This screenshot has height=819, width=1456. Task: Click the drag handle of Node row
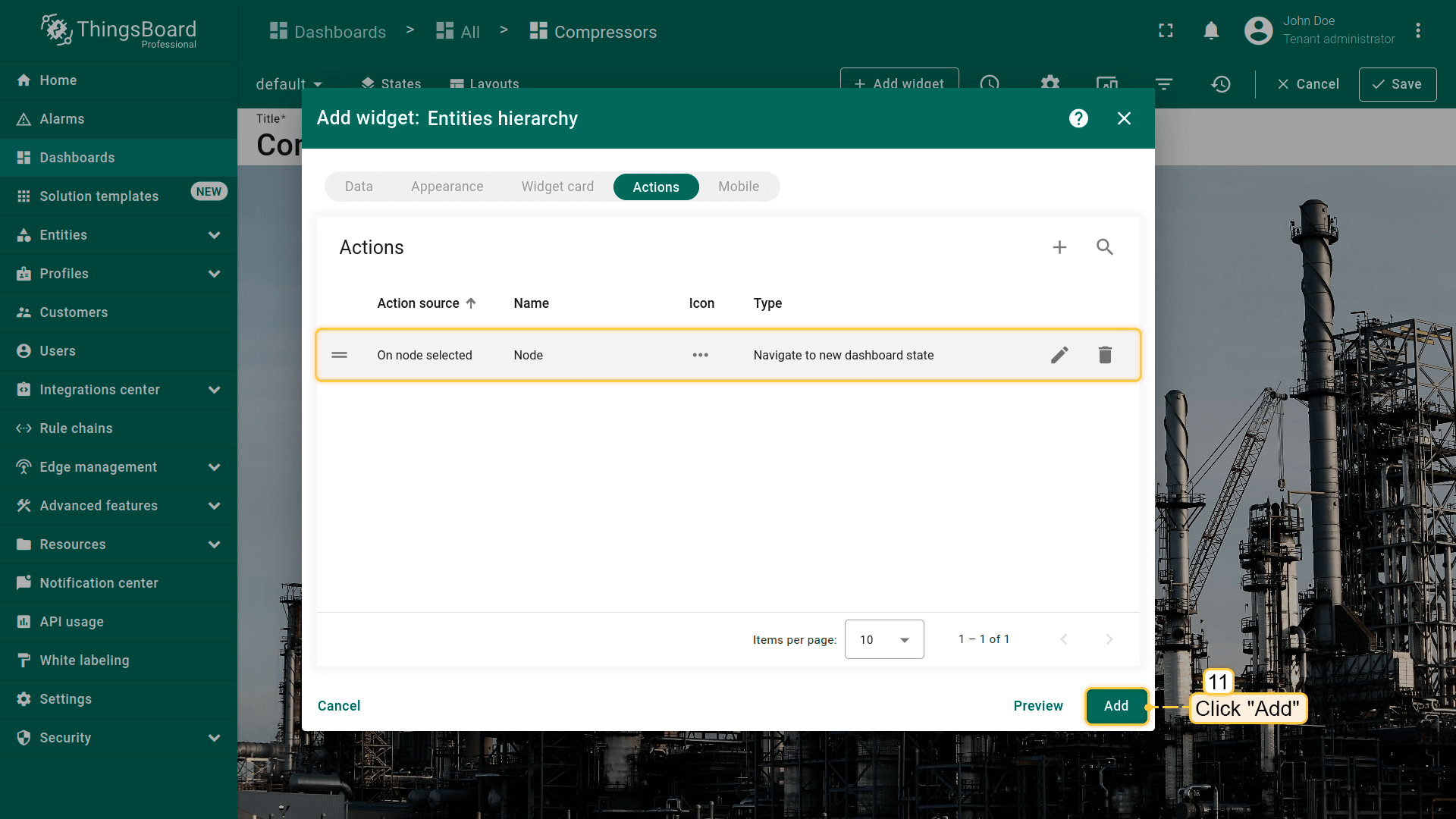339,355
